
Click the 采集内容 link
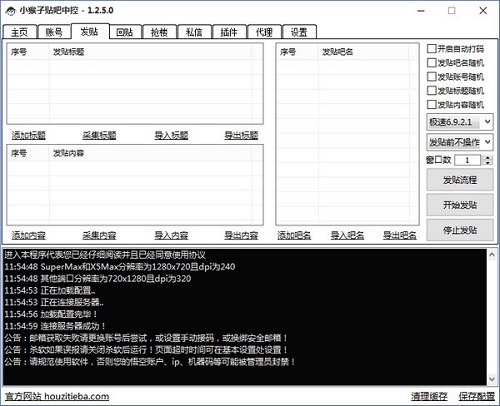coord(99,236)
